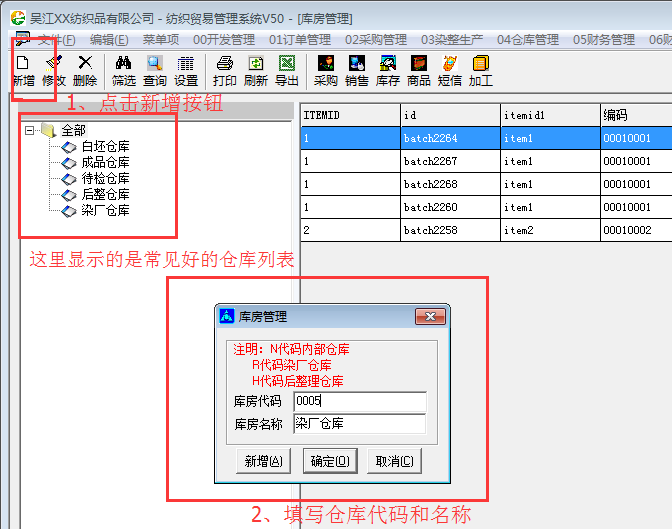The width and height of the screenshot is (672, 529).
Task: Select the batch2267 cell
Action: 450,161
